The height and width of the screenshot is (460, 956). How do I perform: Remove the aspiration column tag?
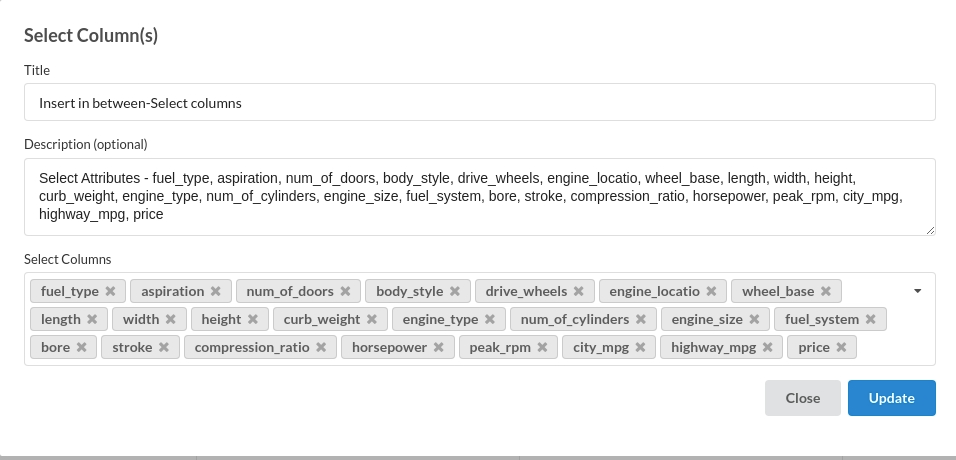pyautogui.click(x=215, y=292)
